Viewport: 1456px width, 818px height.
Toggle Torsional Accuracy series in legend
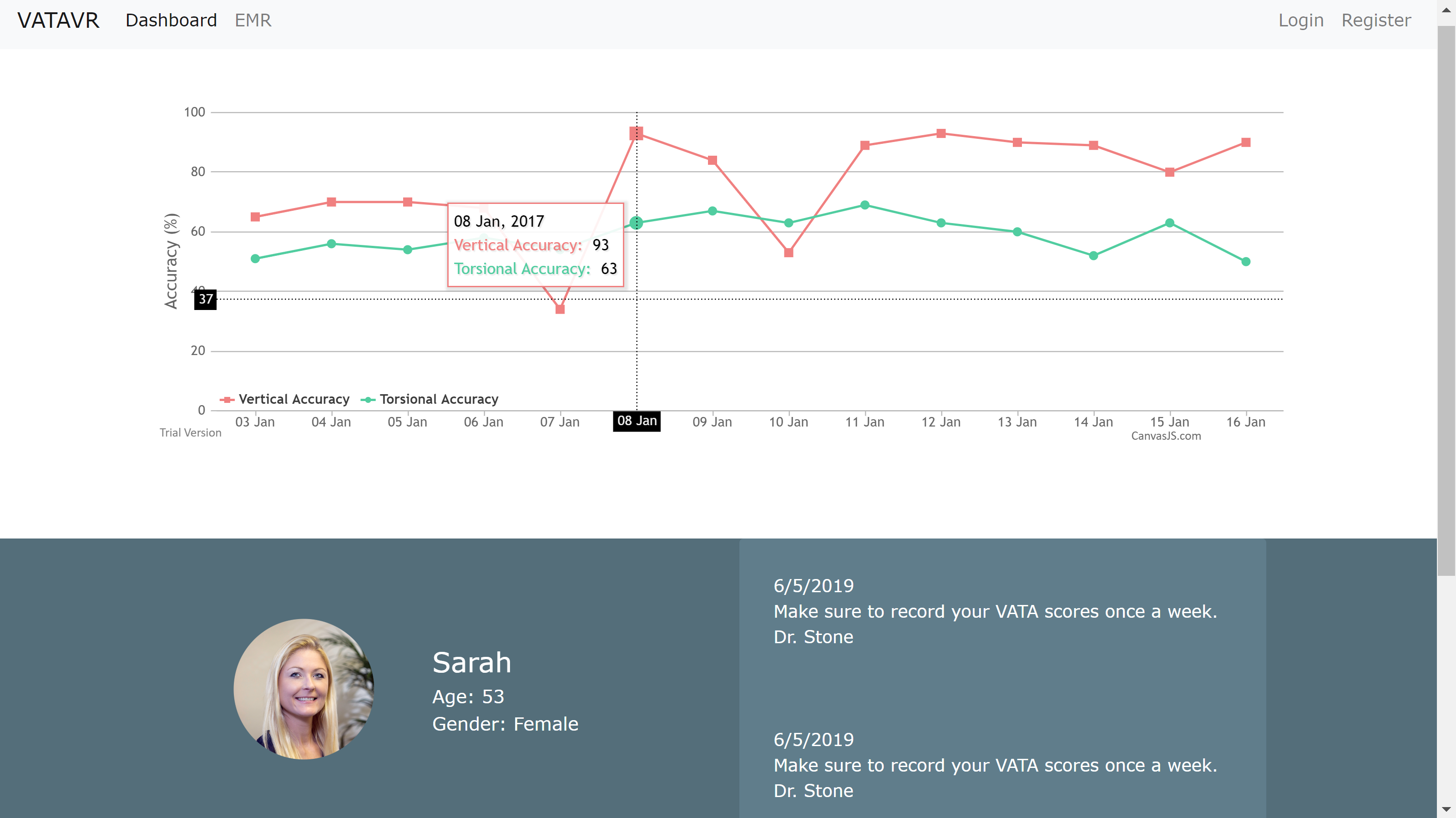pos(439,399)
